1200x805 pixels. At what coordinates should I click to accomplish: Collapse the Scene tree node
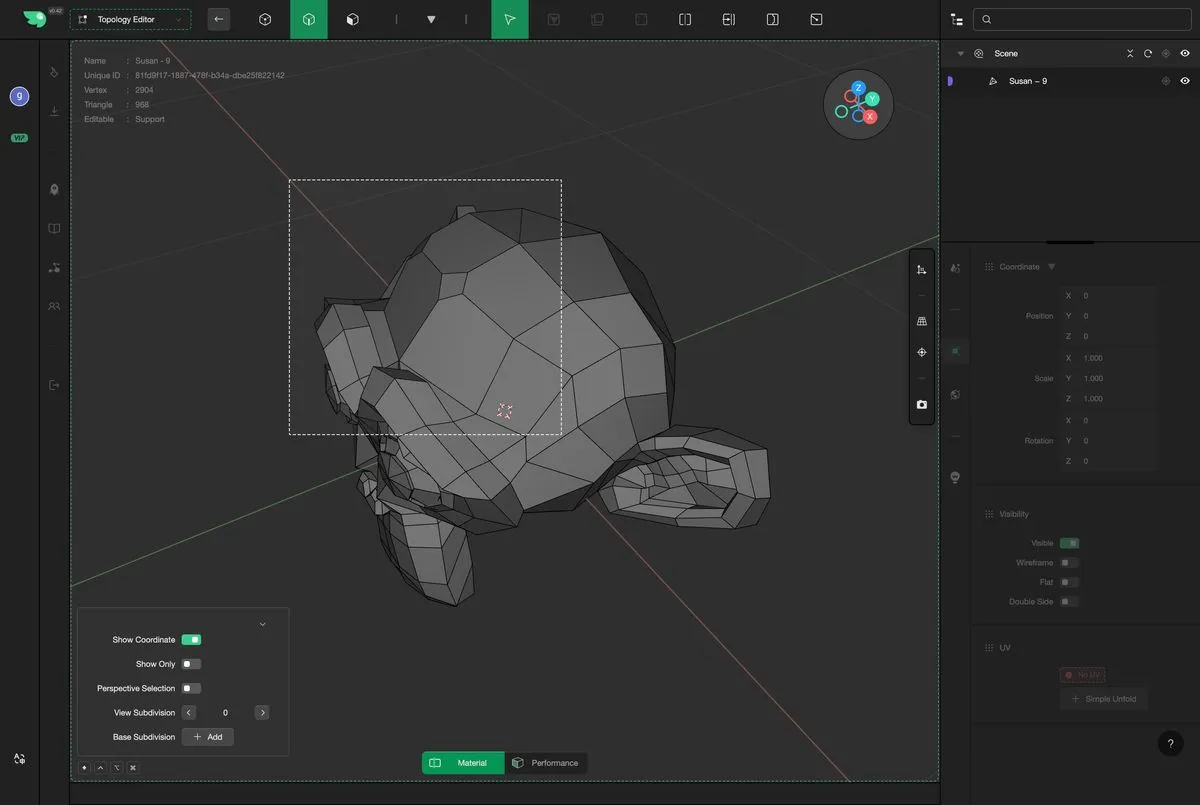pyautogui.click(x=960, y=54)
